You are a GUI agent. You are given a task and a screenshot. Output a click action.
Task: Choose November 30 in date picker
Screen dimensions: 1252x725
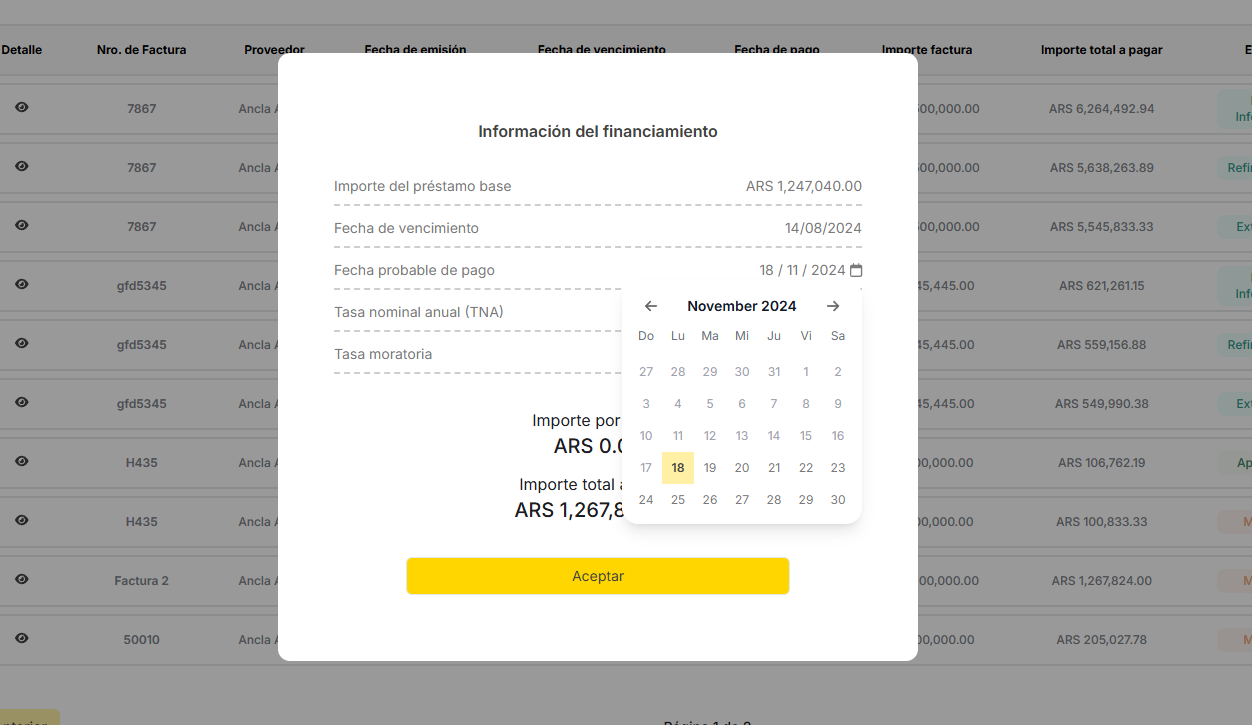[838, 500]
